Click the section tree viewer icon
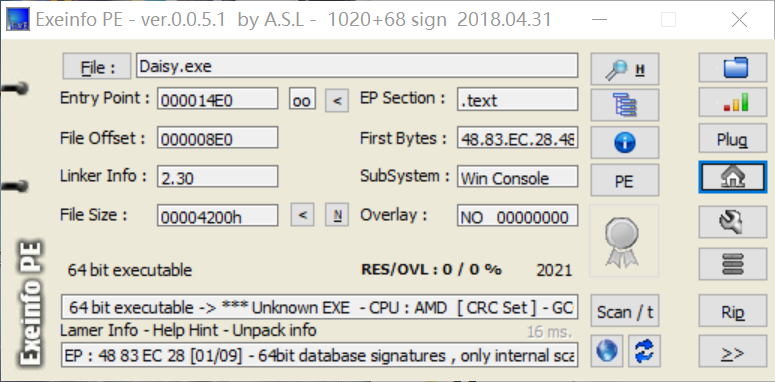The width and height of the screenshot is (775, 382). [x=625, y=105]
